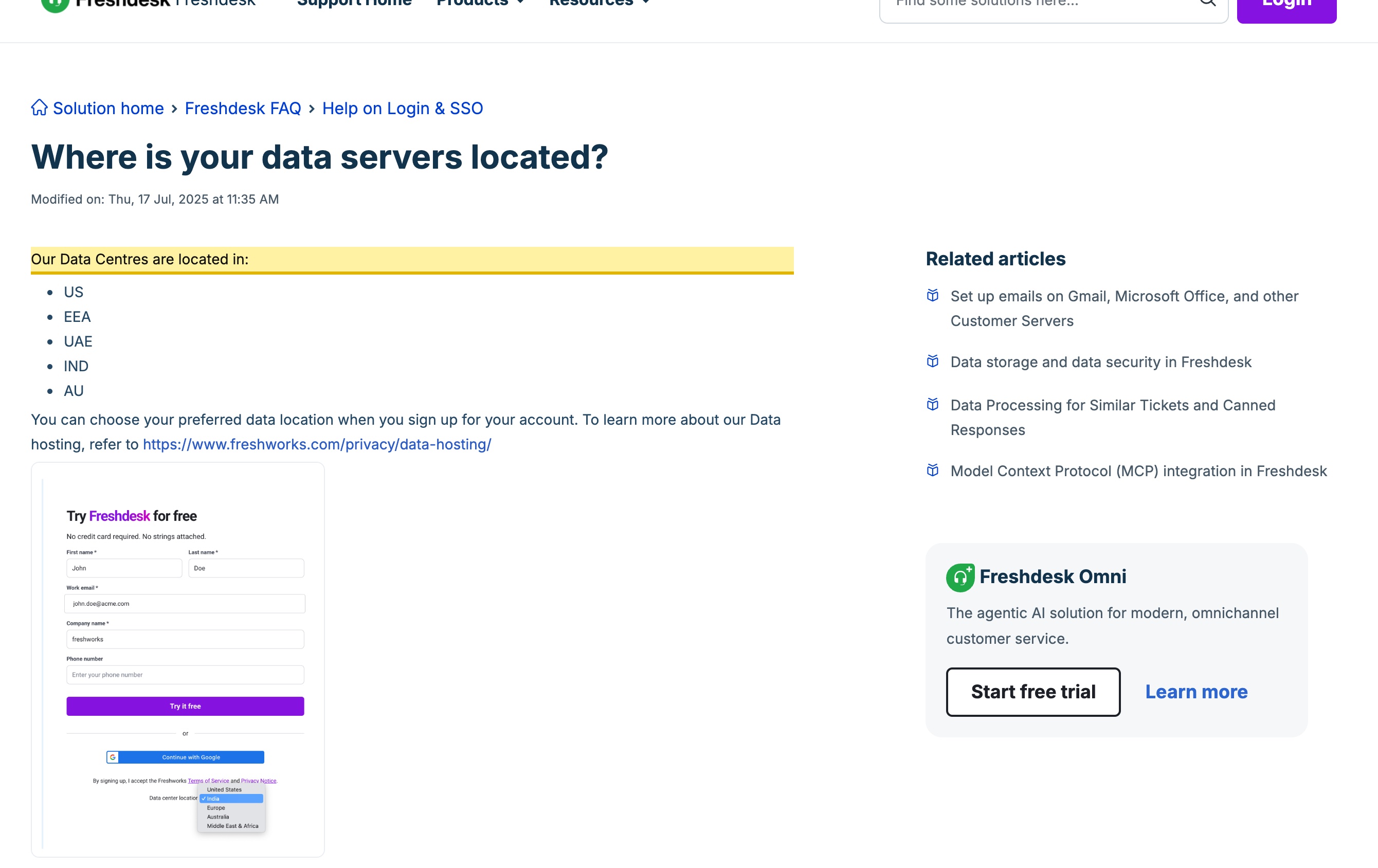Open Data storage and data security article
The height and width of the screenshot is (868, 1378).
click(1100, 362)
